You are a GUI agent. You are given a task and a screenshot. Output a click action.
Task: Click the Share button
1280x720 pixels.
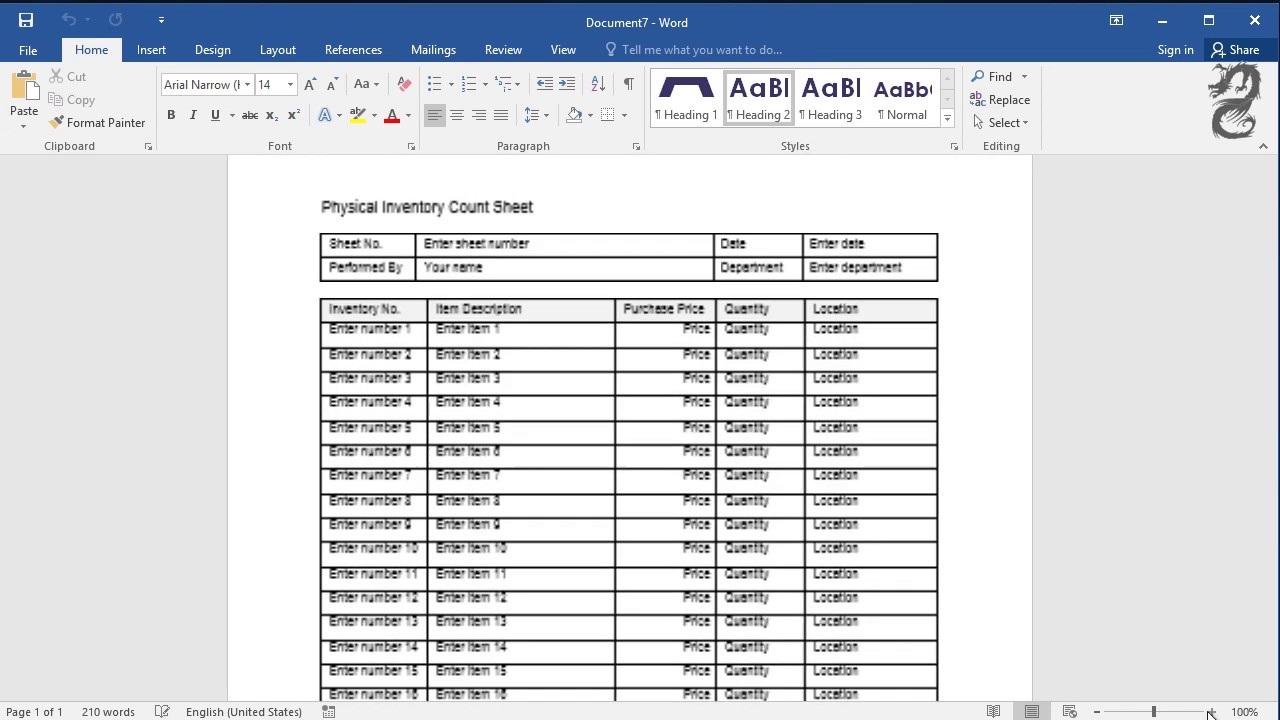click(x=1235, y=50)
